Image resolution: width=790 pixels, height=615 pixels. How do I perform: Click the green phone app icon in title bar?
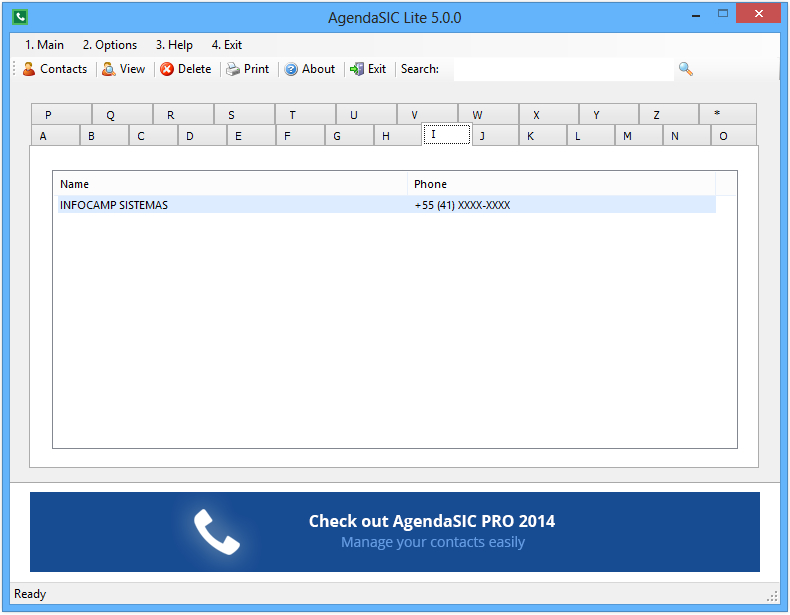coord(20,17)
